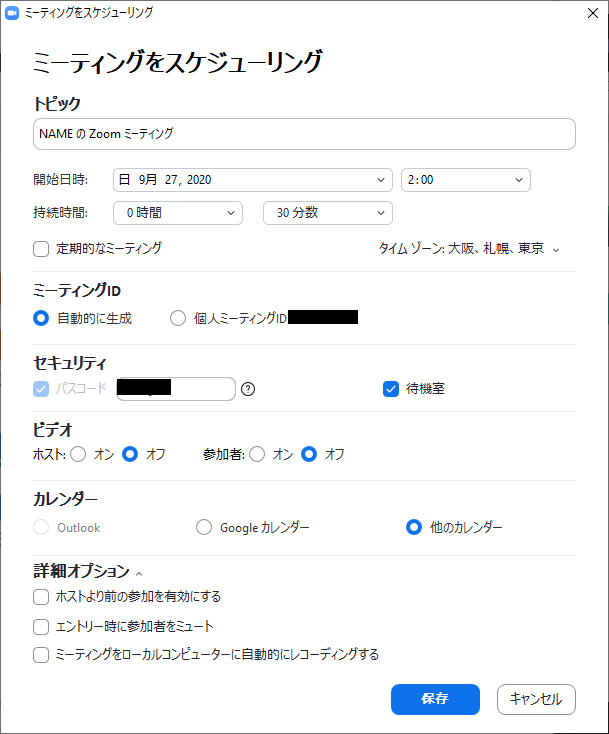Screen dimensions: 609x734
Task: Open the start date dropdown 9月 27, 2020
Action: click(x=252, y=180)
